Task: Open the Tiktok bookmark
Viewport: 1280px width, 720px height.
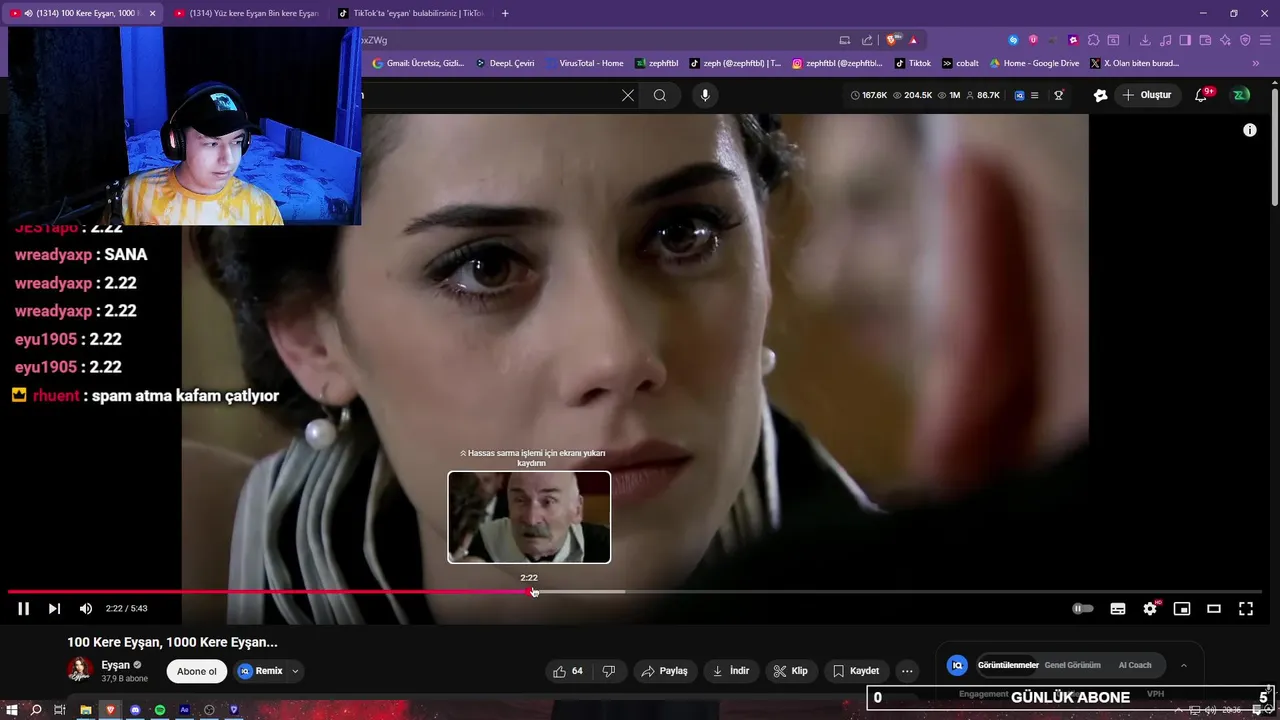Action: (913, 63)
